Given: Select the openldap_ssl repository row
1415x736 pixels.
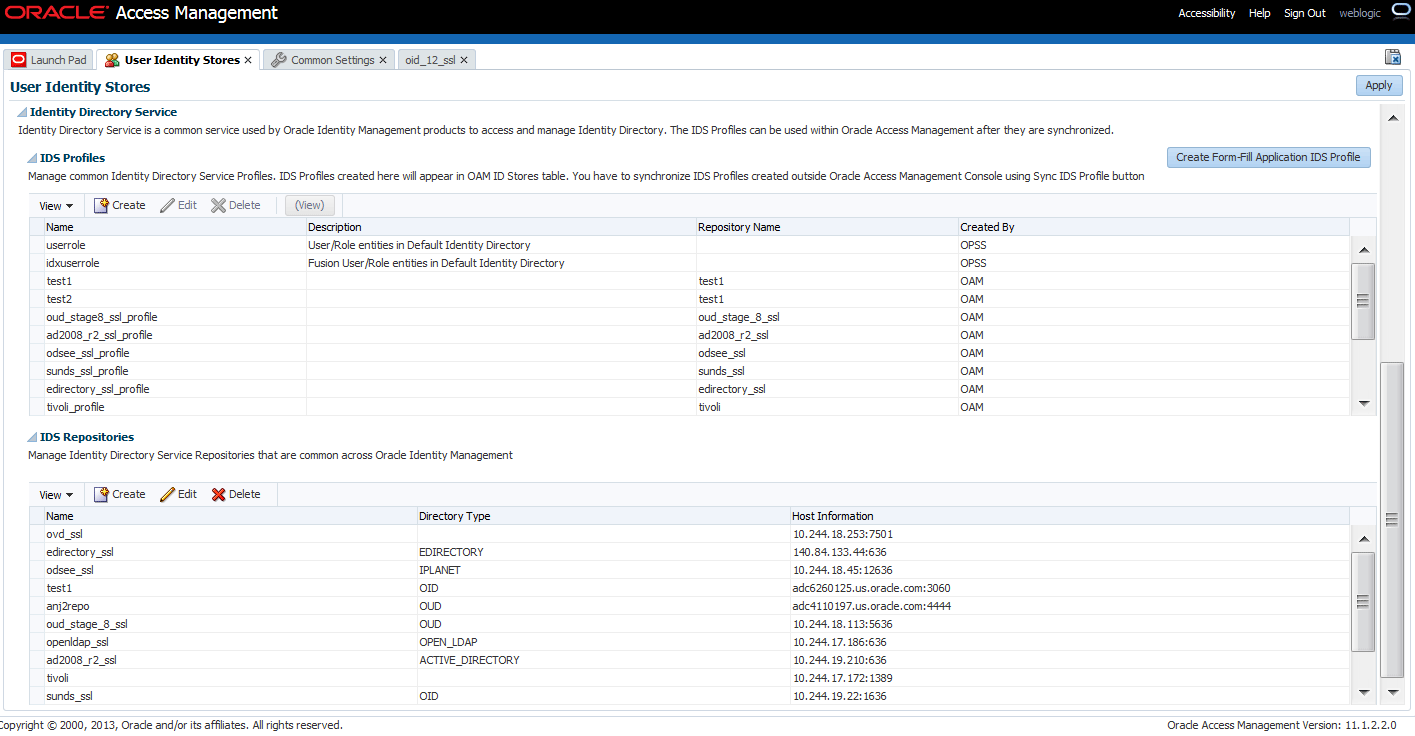Looking at the screenshot, I should (x=690, y=642).
